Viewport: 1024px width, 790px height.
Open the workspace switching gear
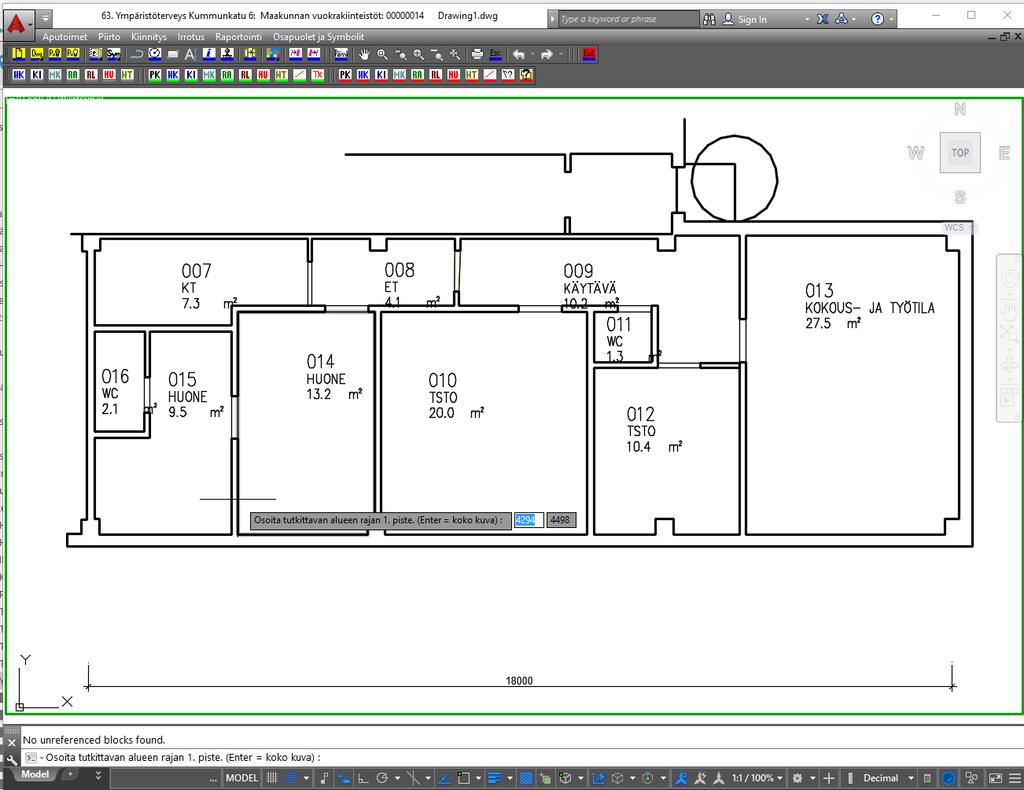797,778
